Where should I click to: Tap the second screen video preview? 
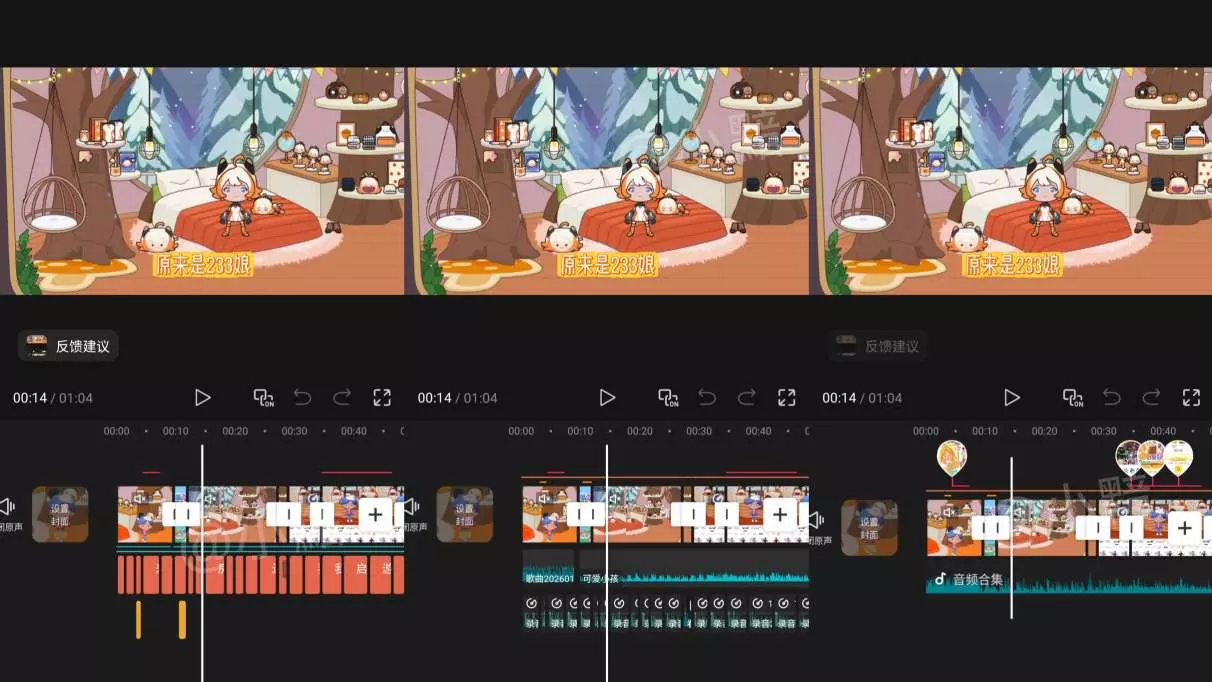click(607, 181)
